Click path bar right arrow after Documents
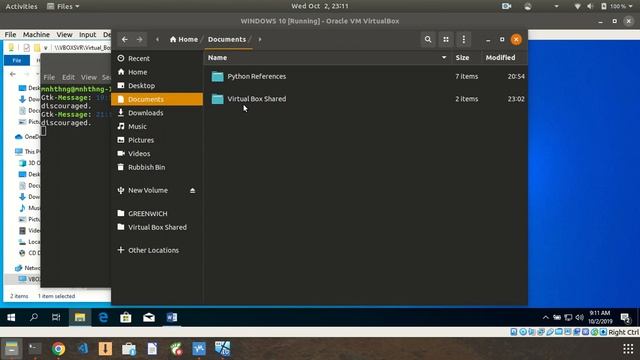Viewport: 640px width, 360px height. [260, 40]
